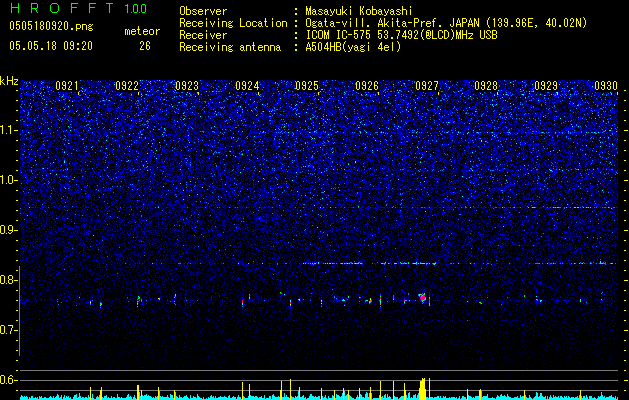
Task: Click the 0922 time marker
Action: pyautogui.click(x=127, y=86)
